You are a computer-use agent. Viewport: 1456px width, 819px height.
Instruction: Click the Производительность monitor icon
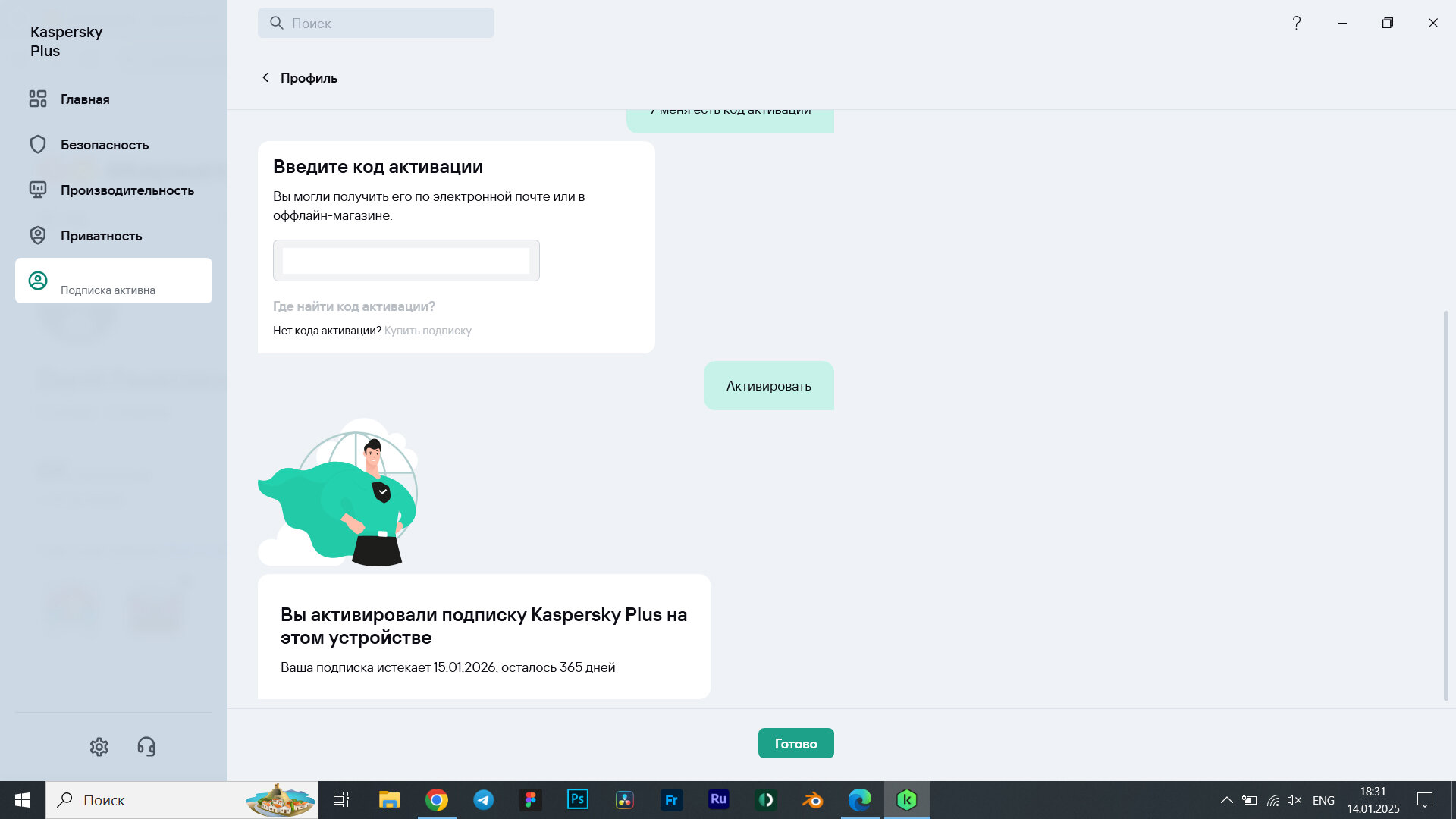[x=38, y=190]
